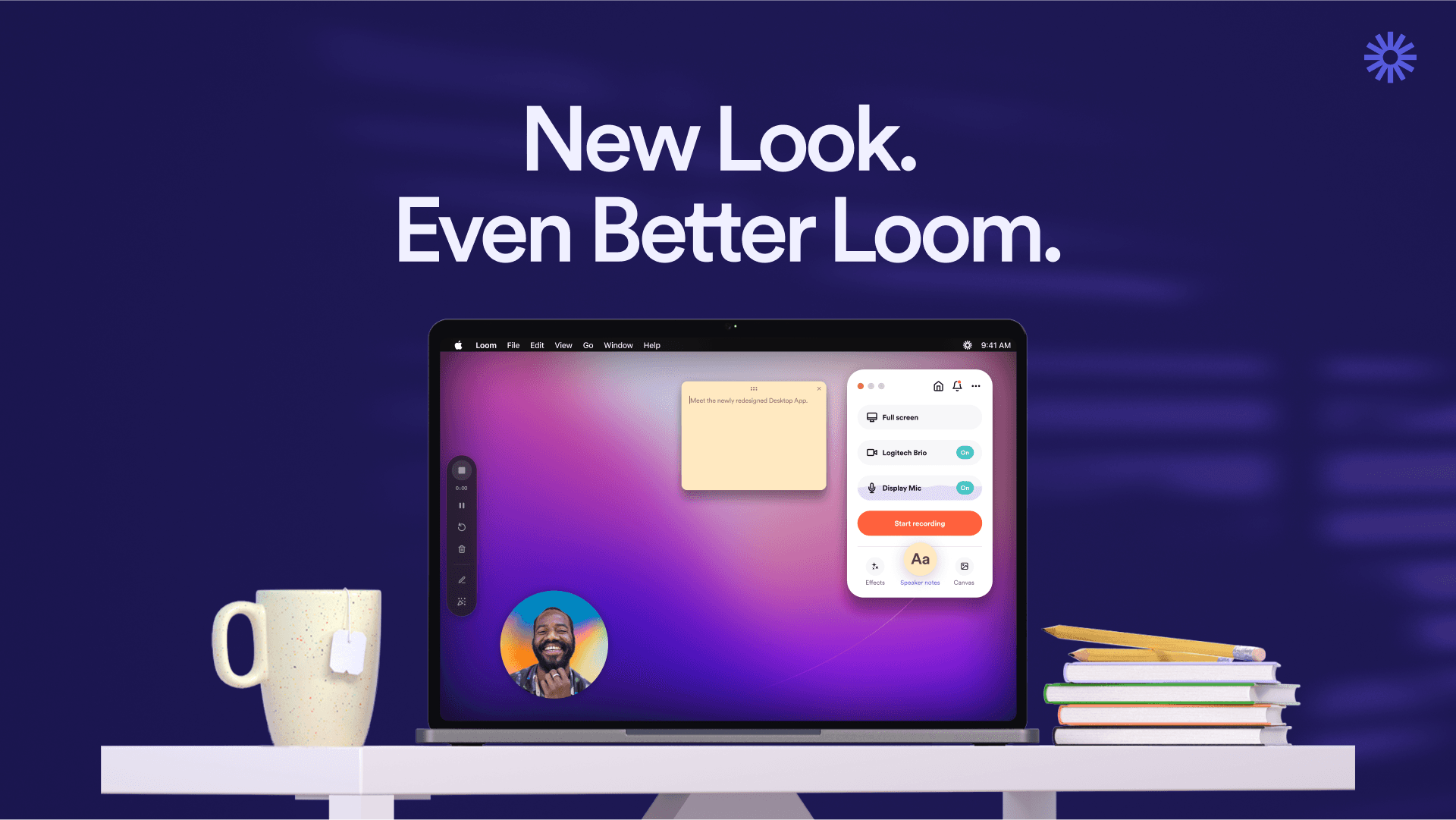Click the delete/trash tool icon
Screen dimensions: 1456x820
tap(462, 549)
